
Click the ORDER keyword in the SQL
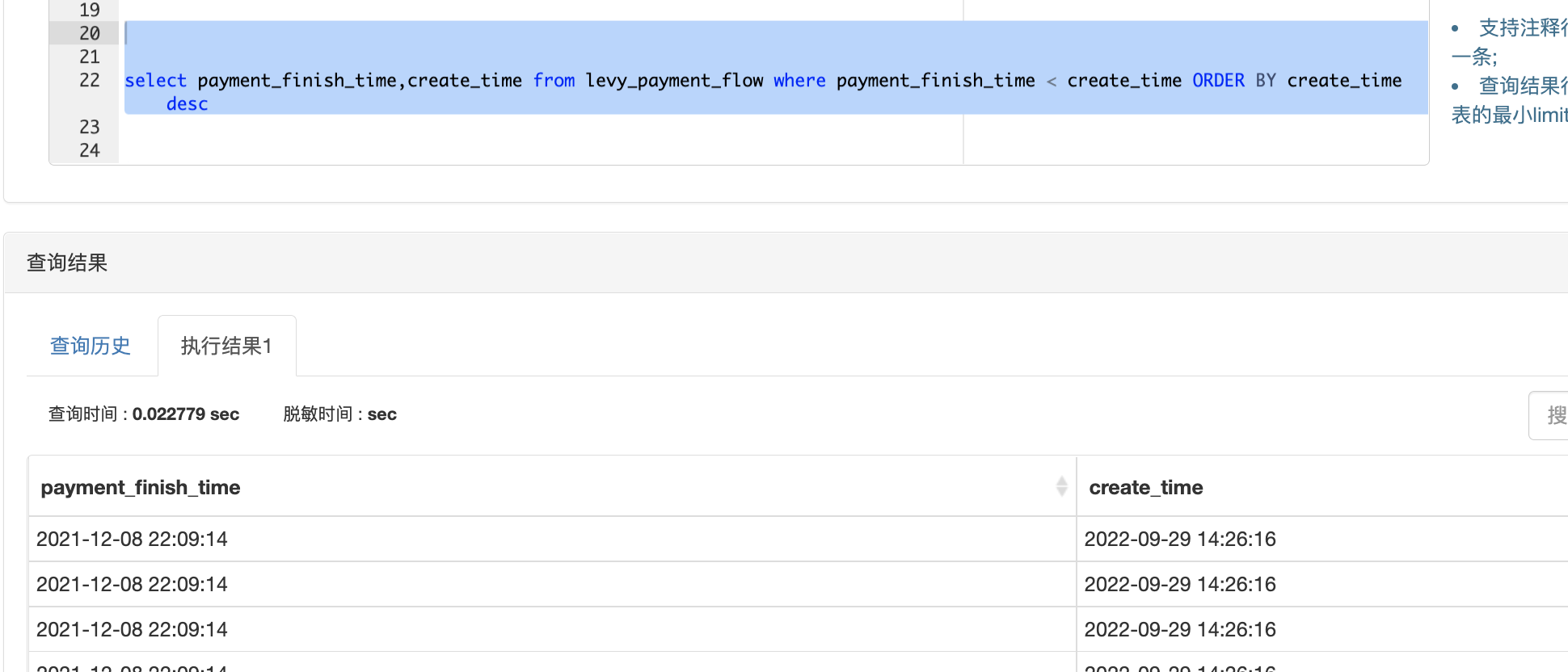(x=1218, y=81)
